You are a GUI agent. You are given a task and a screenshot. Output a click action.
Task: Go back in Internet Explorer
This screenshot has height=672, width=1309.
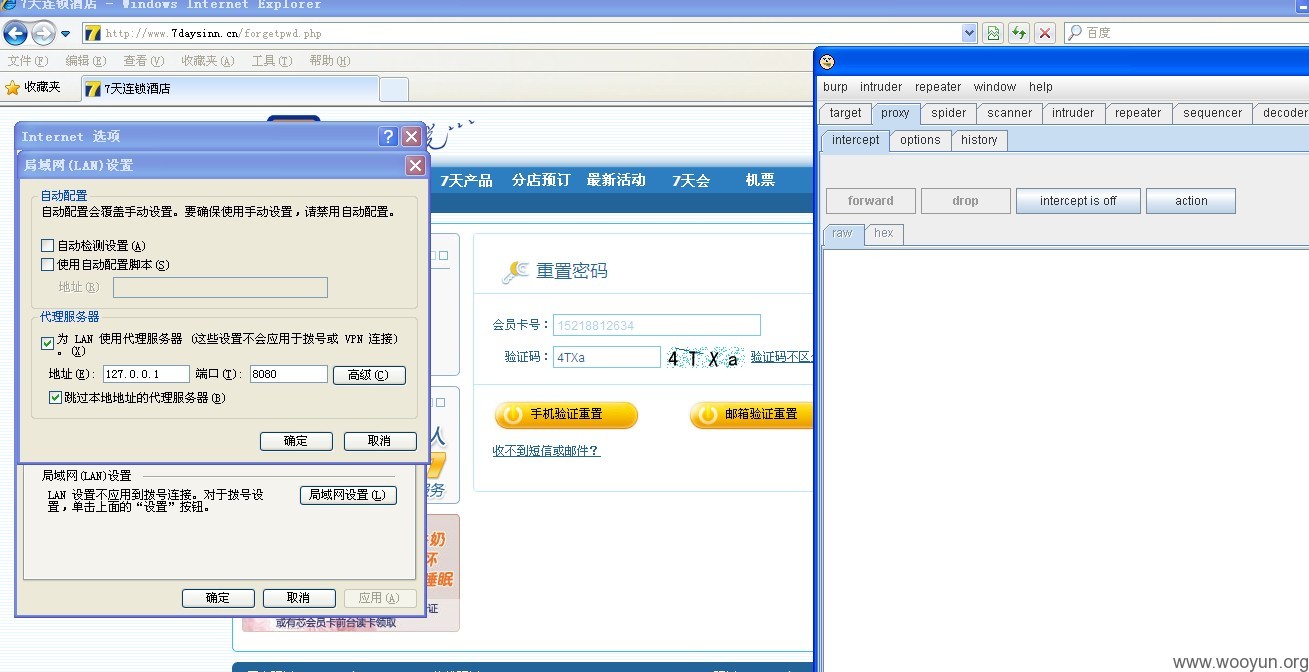coord(15,33)
